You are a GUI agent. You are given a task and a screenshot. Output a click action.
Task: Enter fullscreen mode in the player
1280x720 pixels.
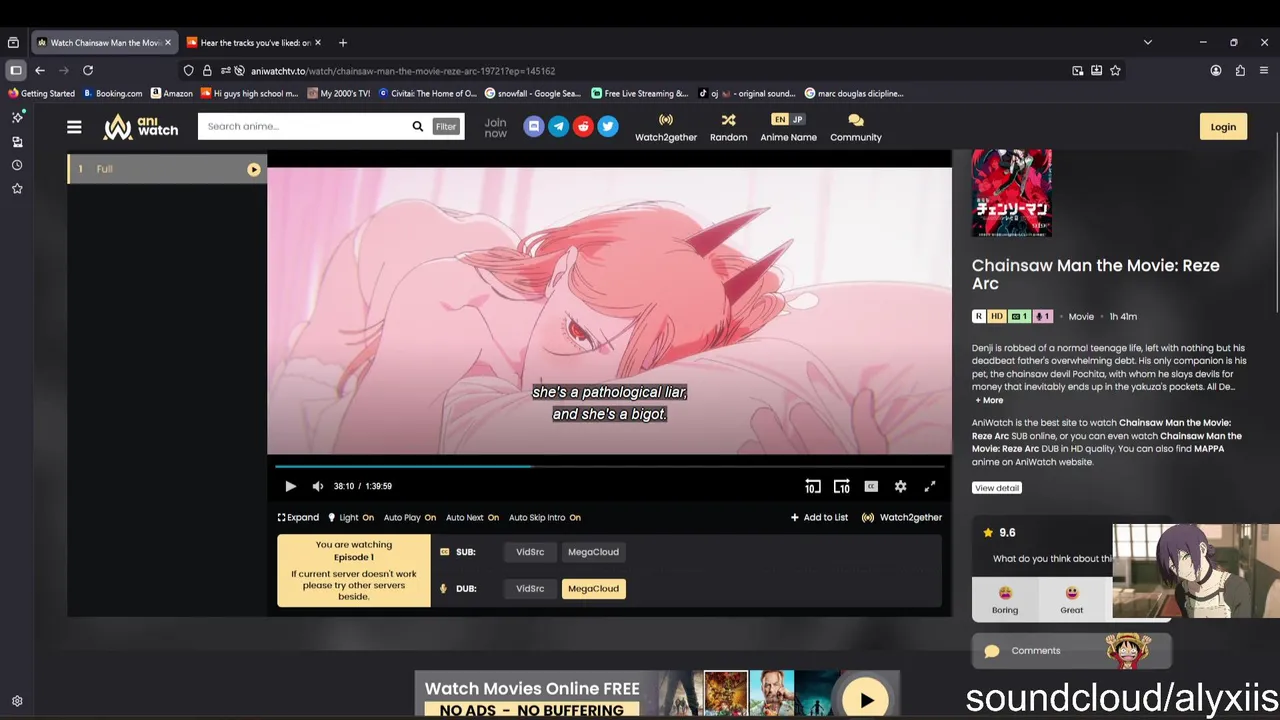pyautogui.click(x=930, y=486)
